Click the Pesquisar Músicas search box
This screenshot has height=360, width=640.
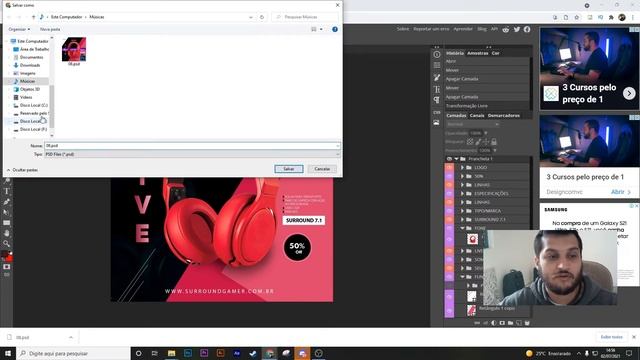coord(305,17)
